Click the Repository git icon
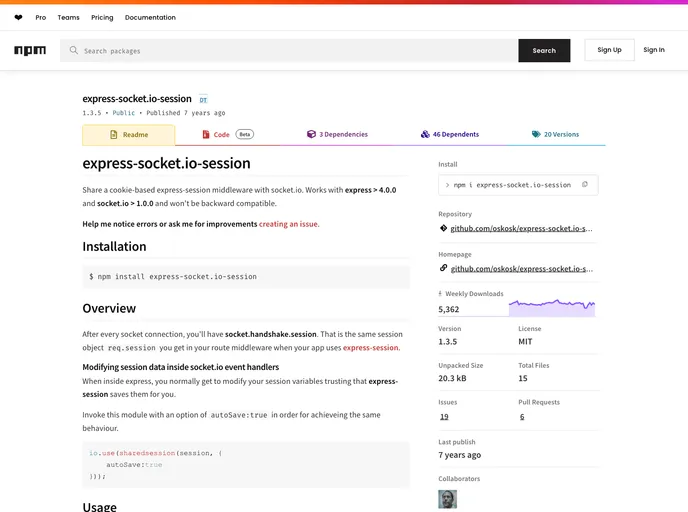 click(x=443, y=228)
